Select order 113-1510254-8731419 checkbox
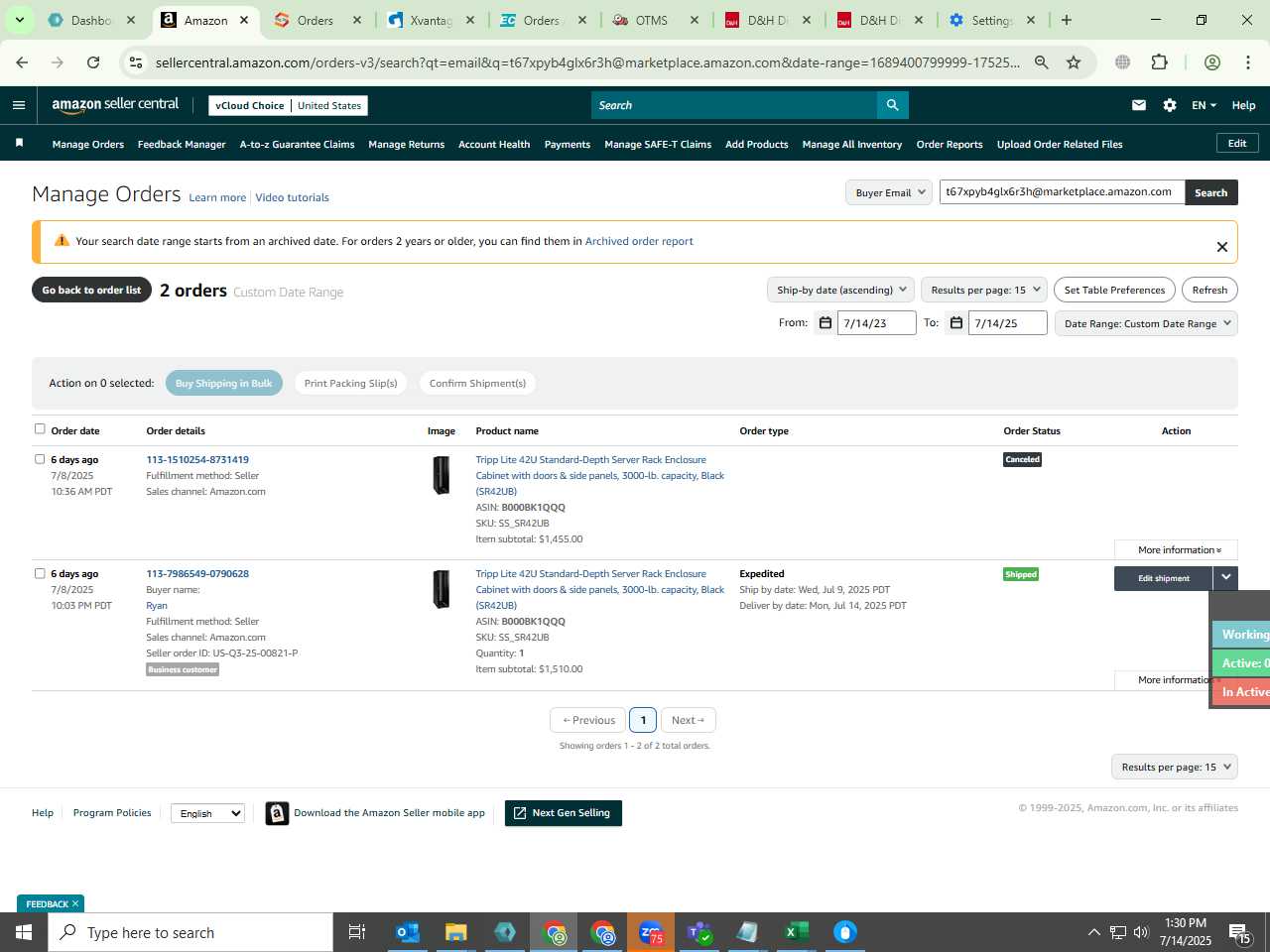 (40, 459)
